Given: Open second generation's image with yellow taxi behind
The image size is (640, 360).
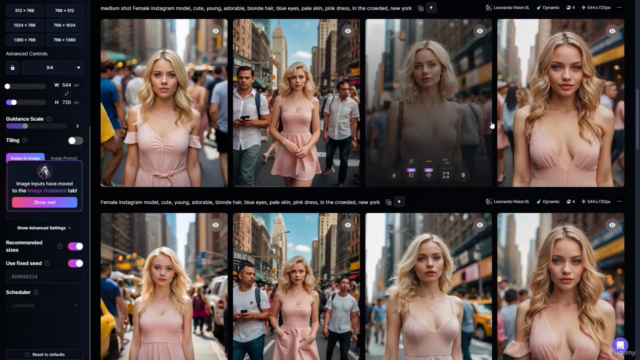Looking at the screenshot, I should pos(428,286).
